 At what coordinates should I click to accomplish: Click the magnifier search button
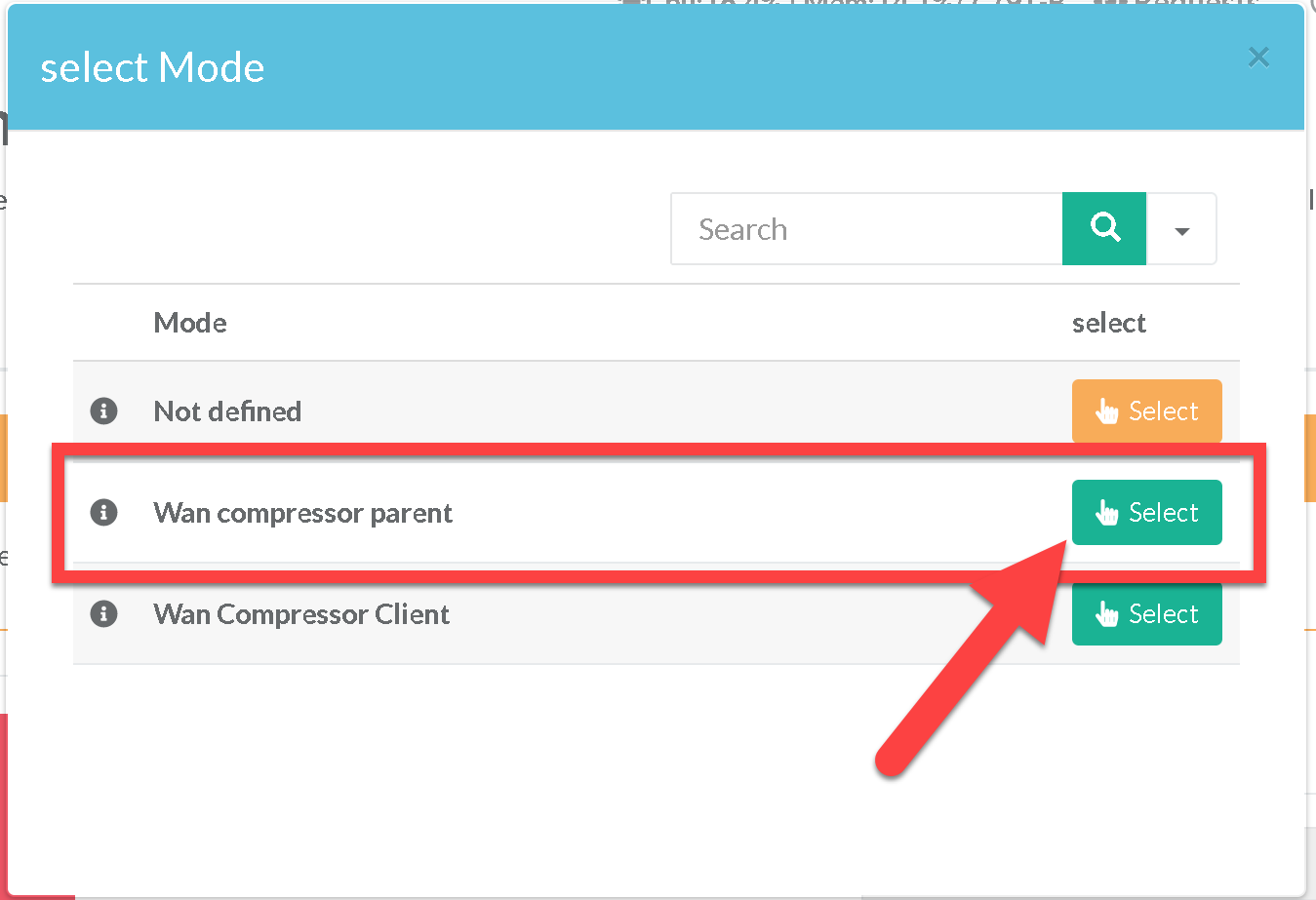coord(1104,228)
